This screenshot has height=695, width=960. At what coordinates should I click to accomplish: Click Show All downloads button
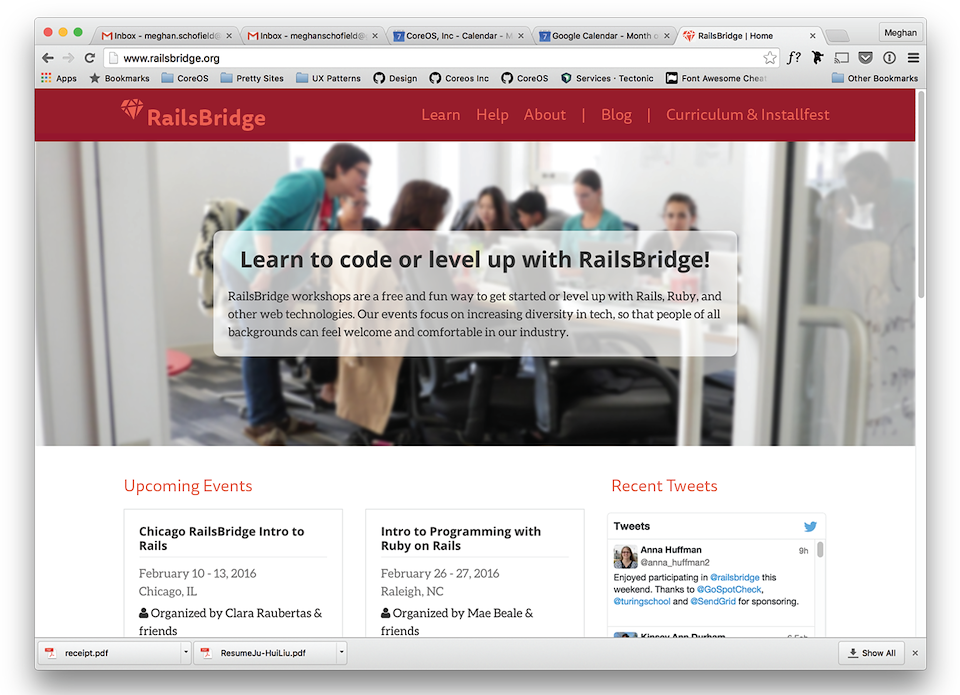[x=871, y=653]
